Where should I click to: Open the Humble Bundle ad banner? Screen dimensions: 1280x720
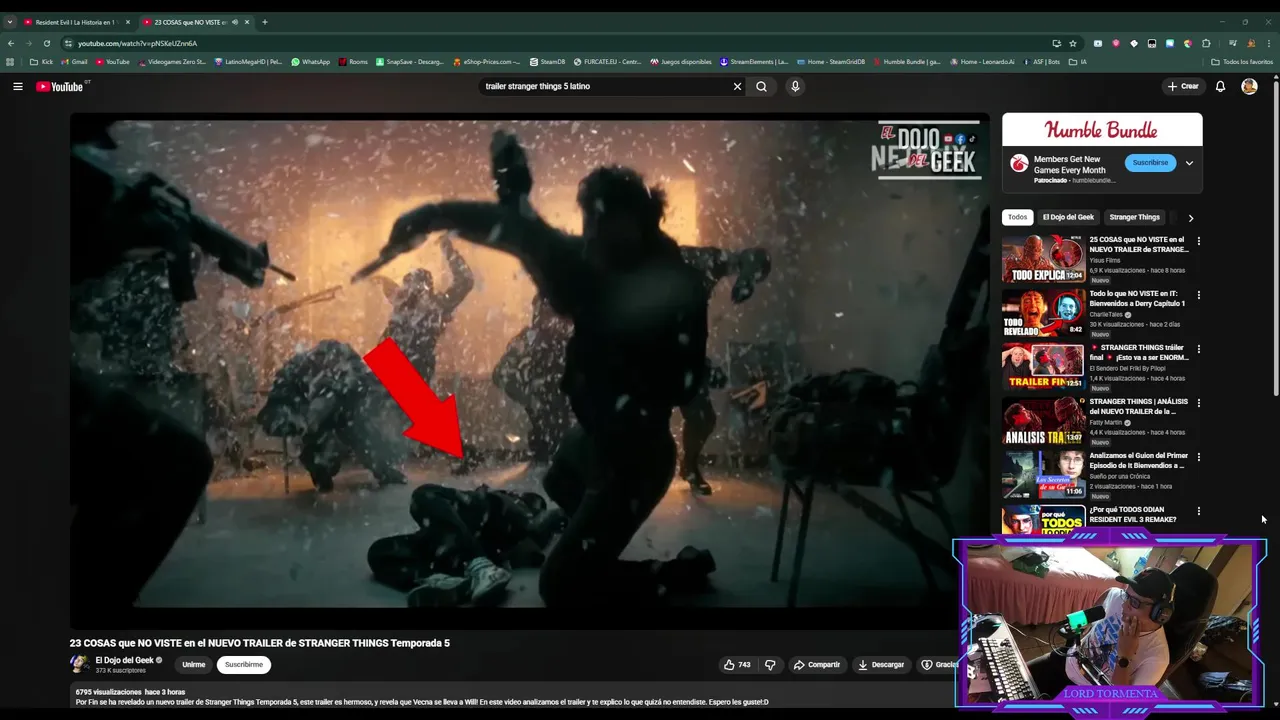tap(1102, 130)
